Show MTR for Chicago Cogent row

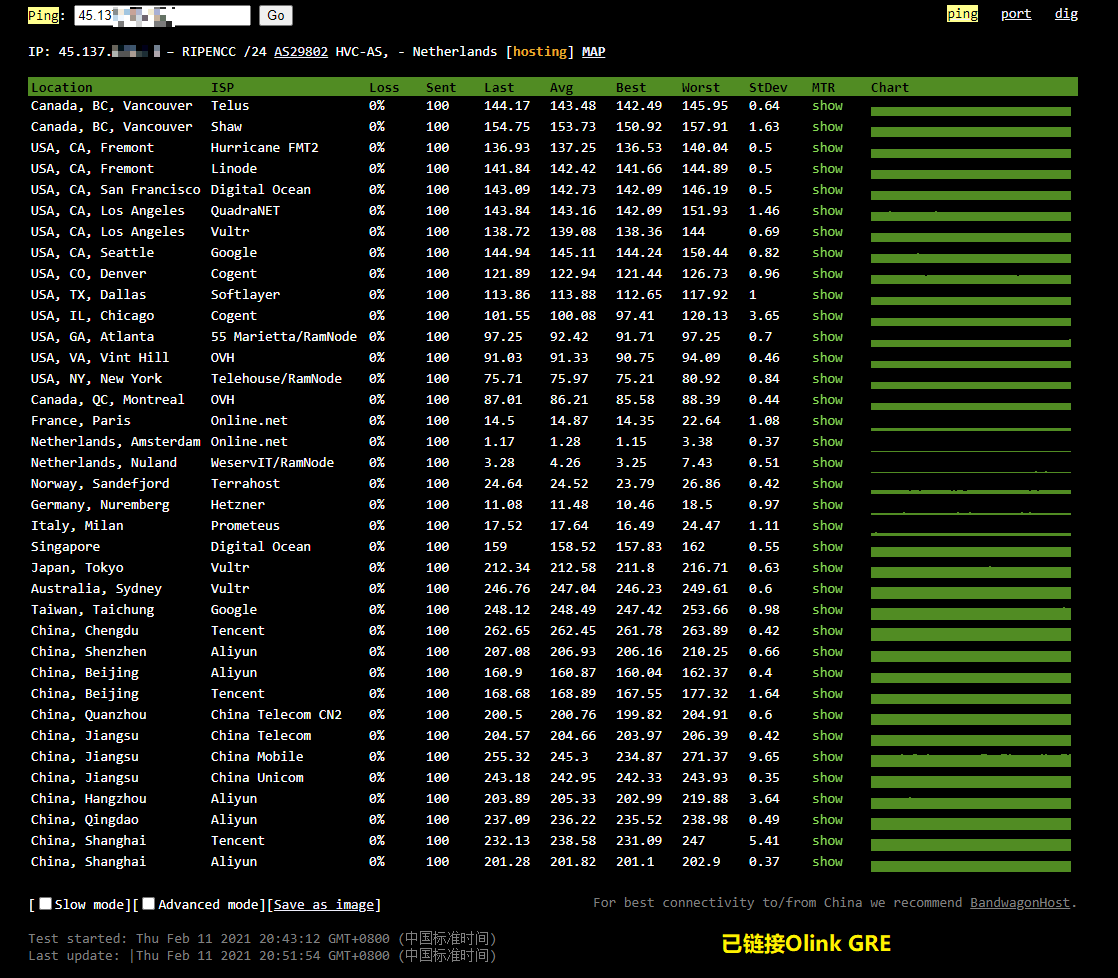(x=827, y=316)
